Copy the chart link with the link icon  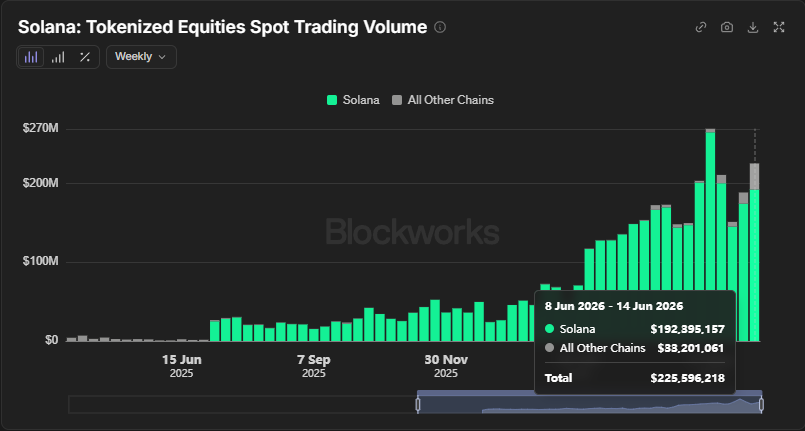point(701,27)
